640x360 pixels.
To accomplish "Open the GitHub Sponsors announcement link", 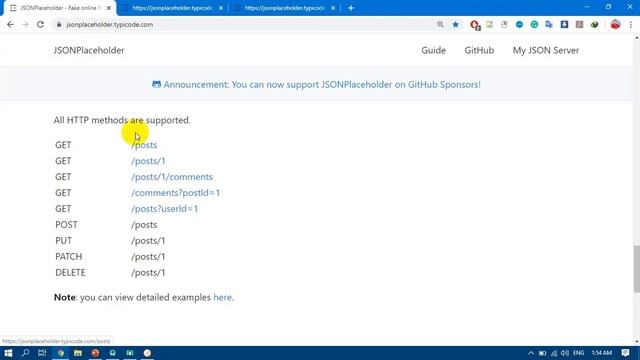I will (316, 84).
